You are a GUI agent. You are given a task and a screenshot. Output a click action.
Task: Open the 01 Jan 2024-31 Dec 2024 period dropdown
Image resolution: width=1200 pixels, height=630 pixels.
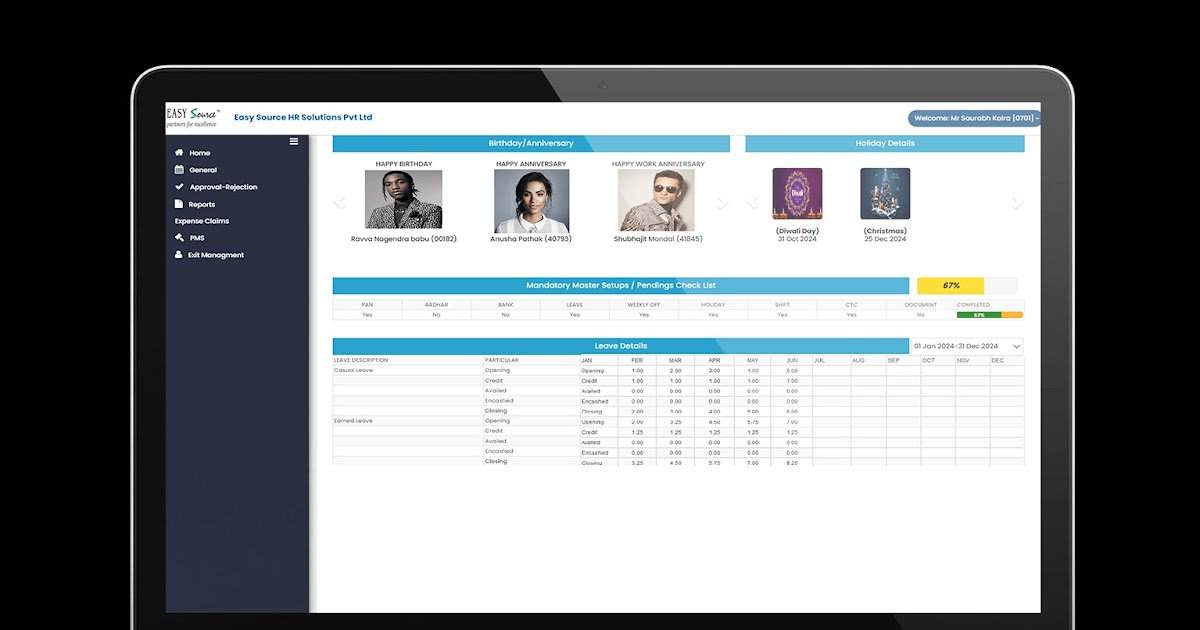966,346
